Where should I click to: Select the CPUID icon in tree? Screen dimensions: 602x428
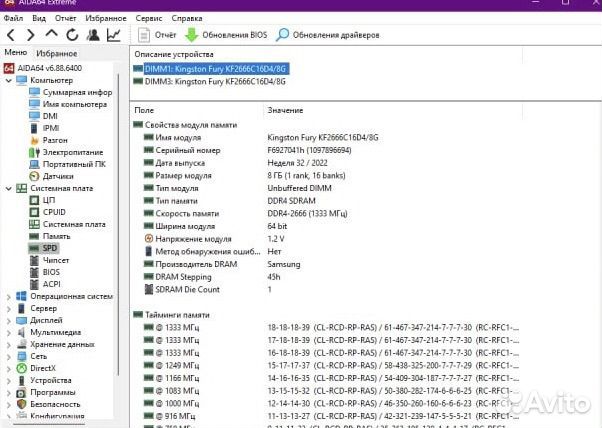(34, 212)
